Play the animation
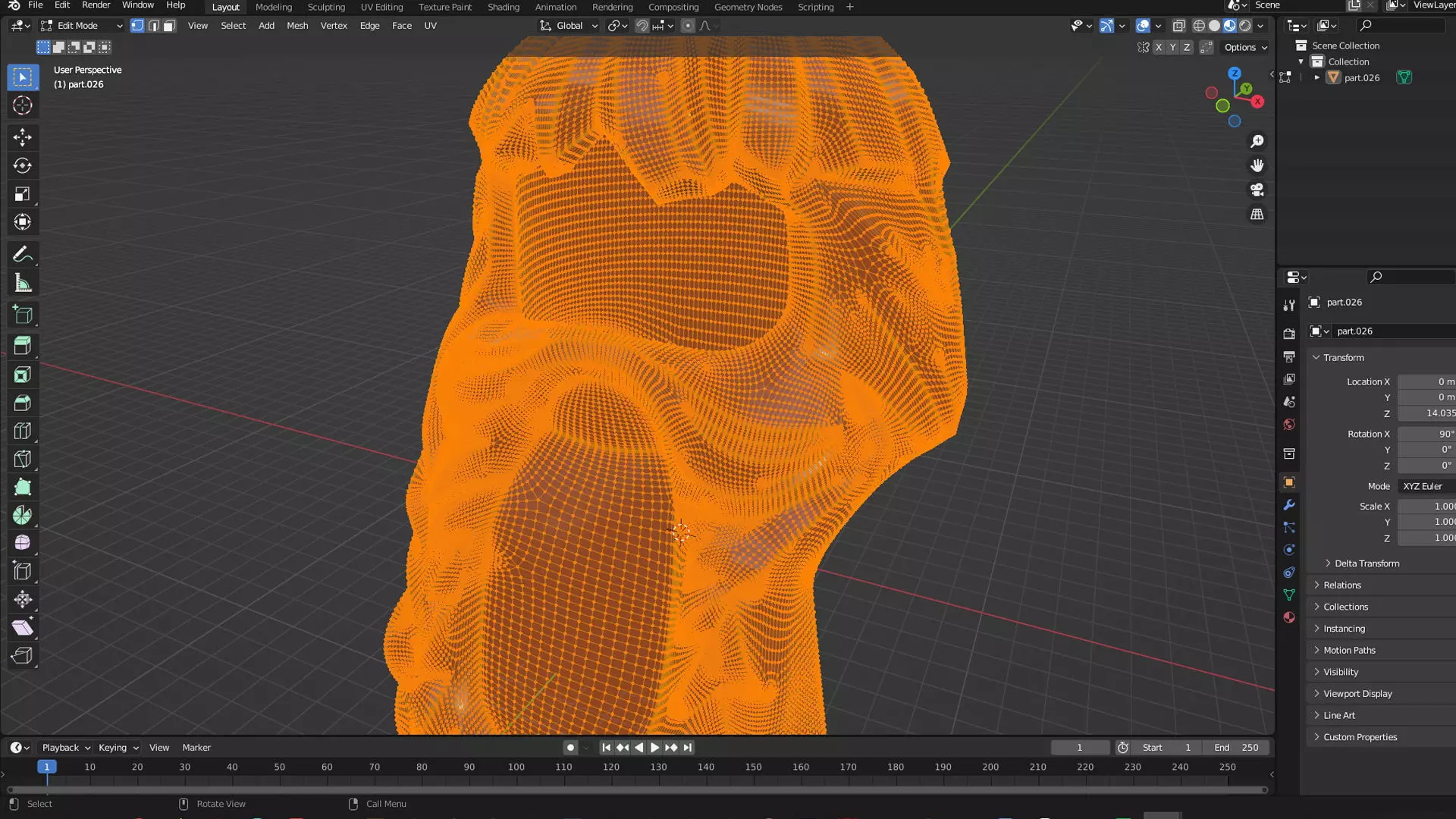This screenshot has width=1456, height=819. (654, 748)
